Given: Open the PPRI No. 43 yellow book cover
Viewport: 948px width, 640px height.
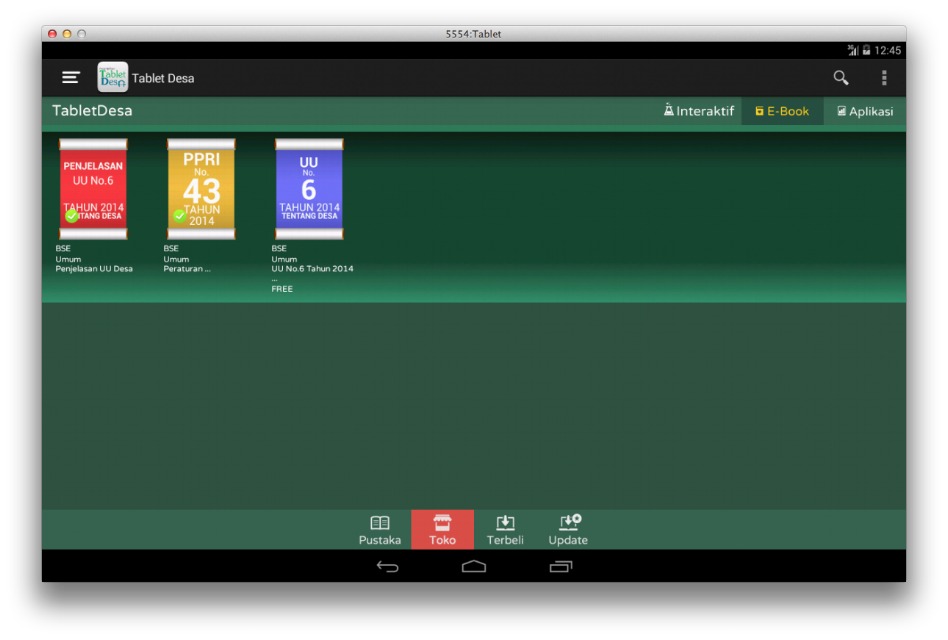Looking at the screenshot, I should [201, 189].
